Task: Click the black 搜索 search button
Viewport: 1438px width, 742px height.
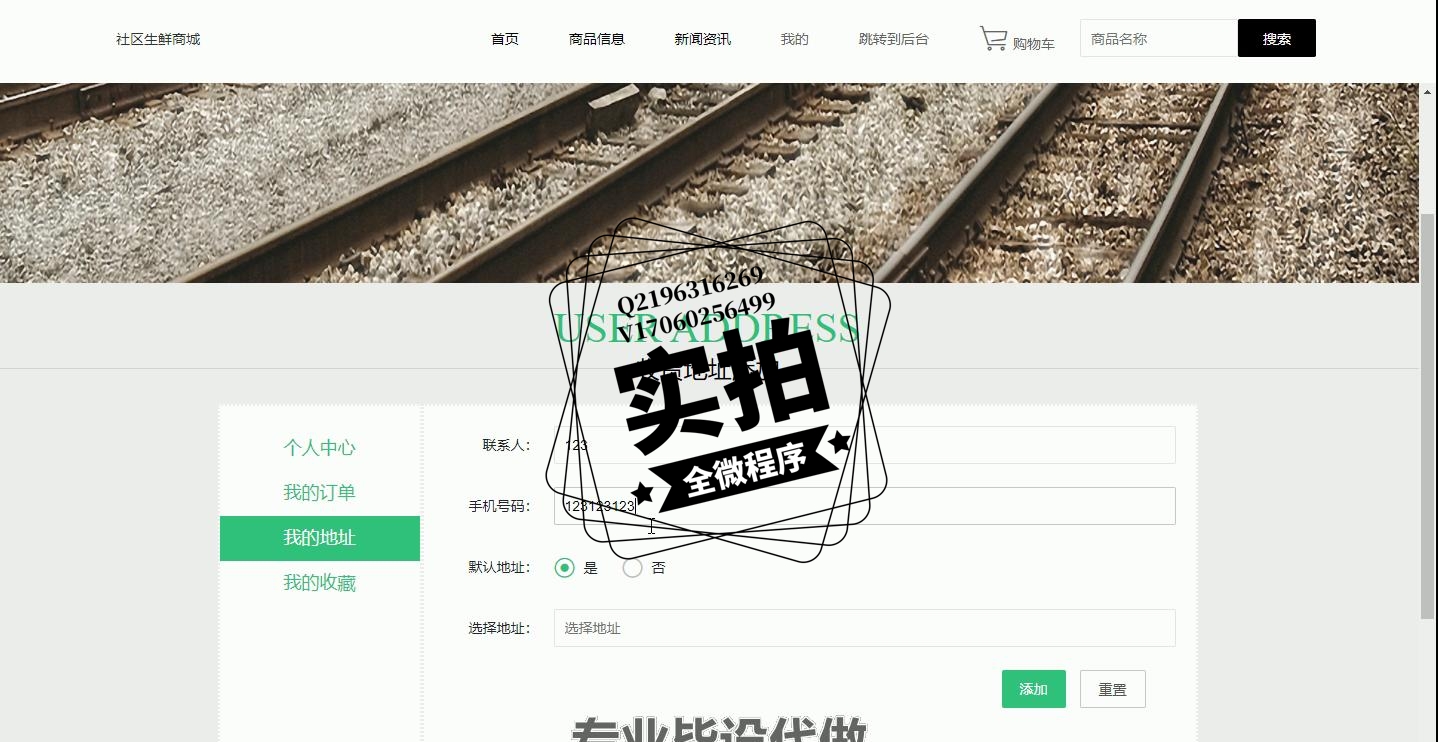Action: coord(1277,38)
